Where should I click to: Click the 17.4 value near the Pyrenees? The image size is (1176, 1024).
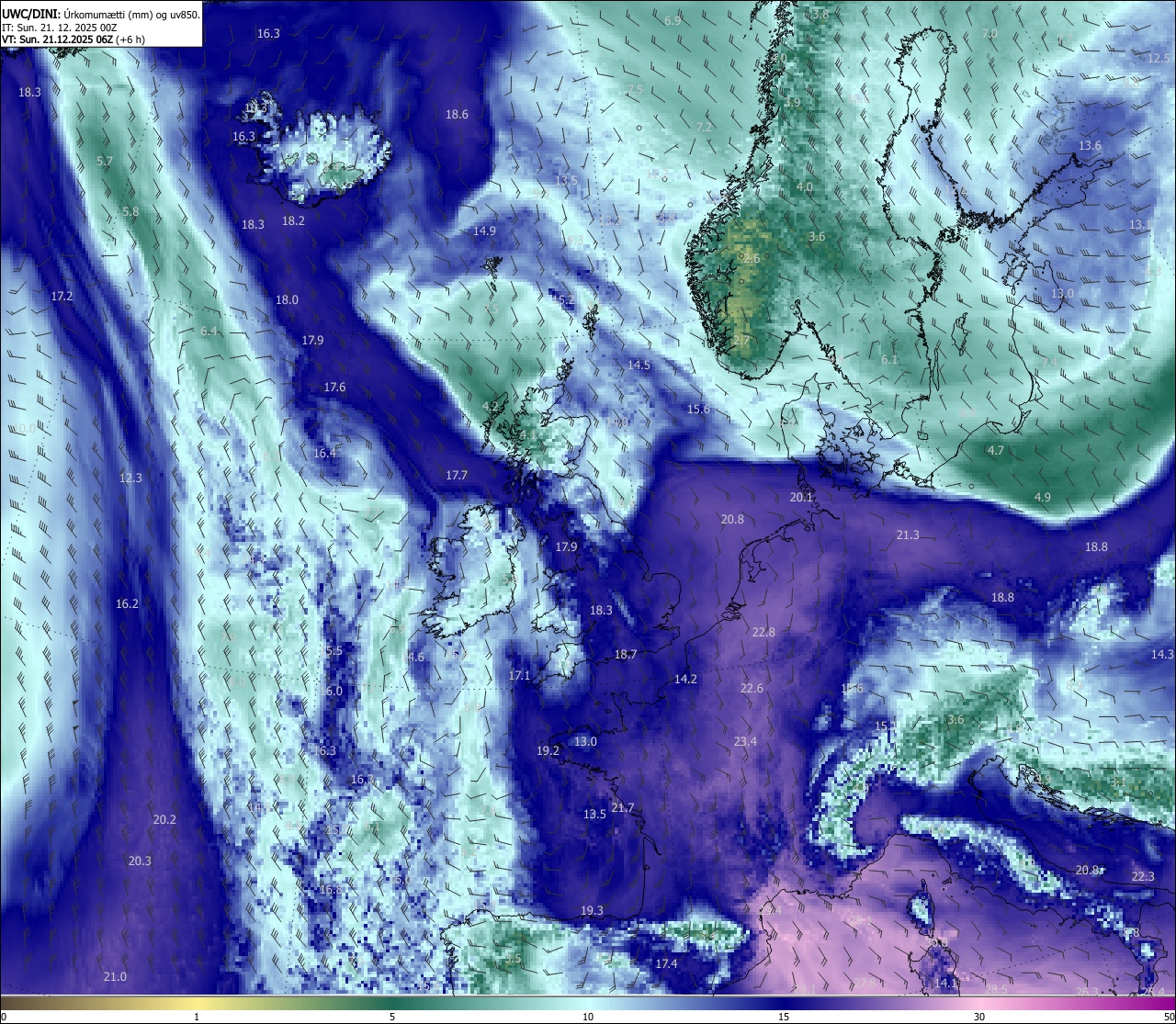pos(666,964)
